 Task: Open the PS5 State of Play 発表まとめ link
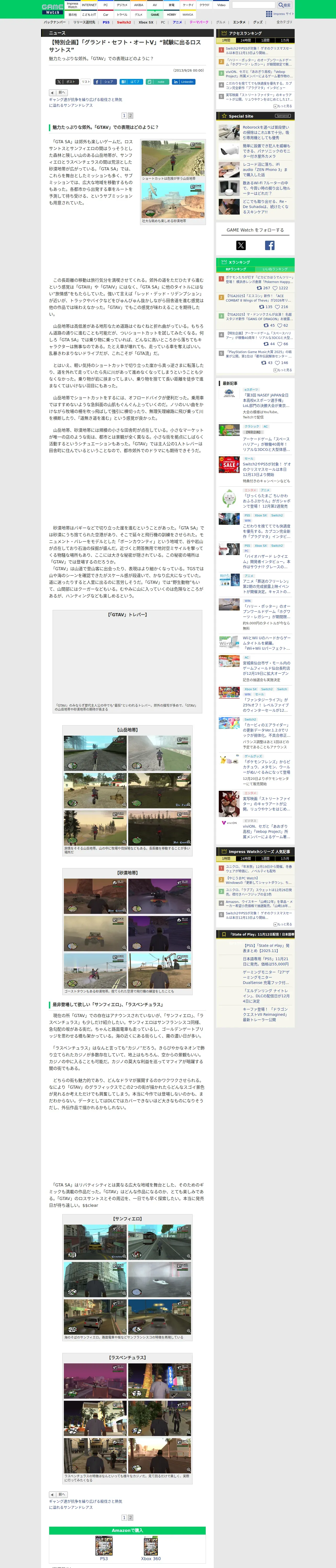(x=266, y=948)
